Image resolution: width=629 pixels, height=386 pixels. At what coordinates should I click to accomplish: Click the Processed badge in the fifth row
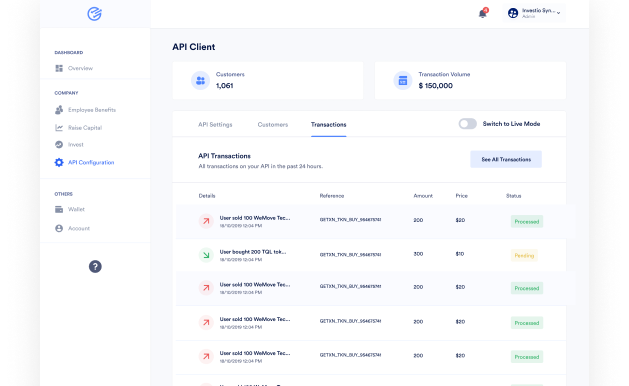click(x=527, y=357)
